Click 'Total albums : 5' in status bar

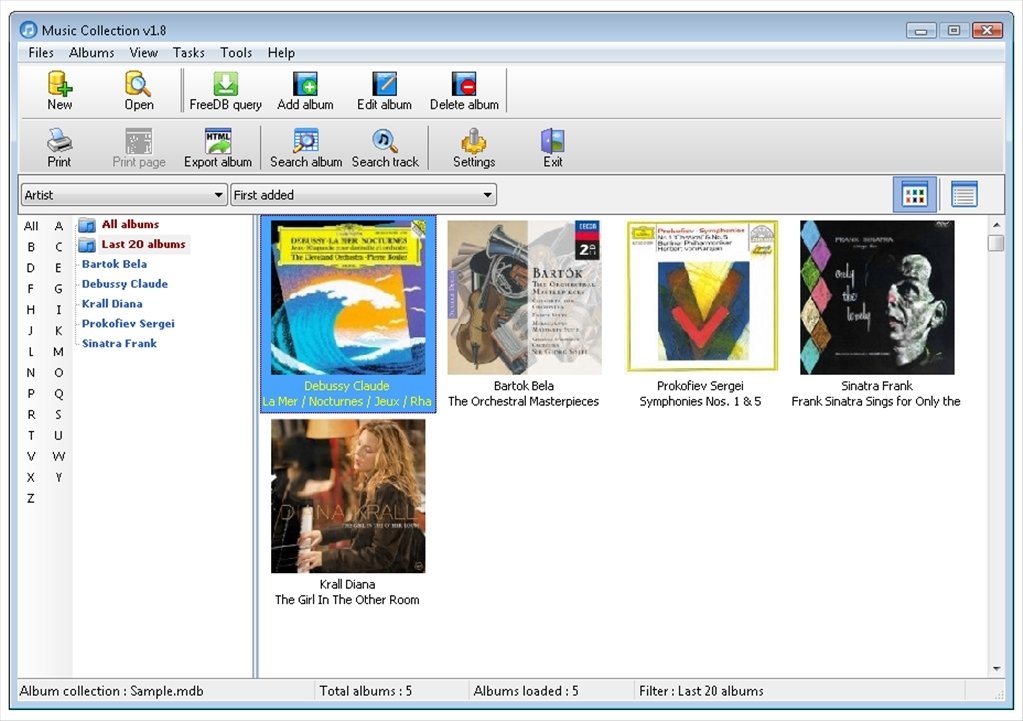(365, 691)
